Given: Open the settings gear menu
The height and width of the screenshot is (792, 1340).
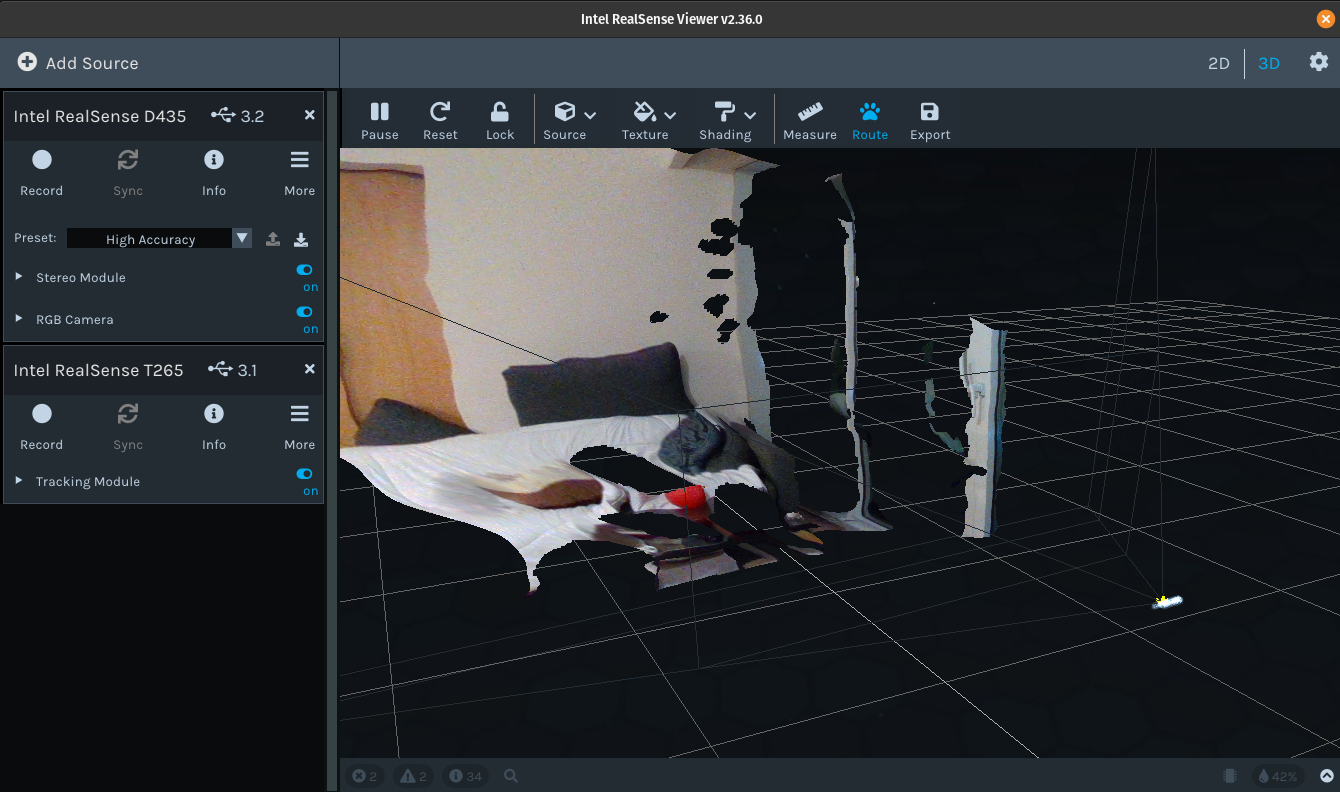Looking at the screenshot, I should click(1319, 62).
